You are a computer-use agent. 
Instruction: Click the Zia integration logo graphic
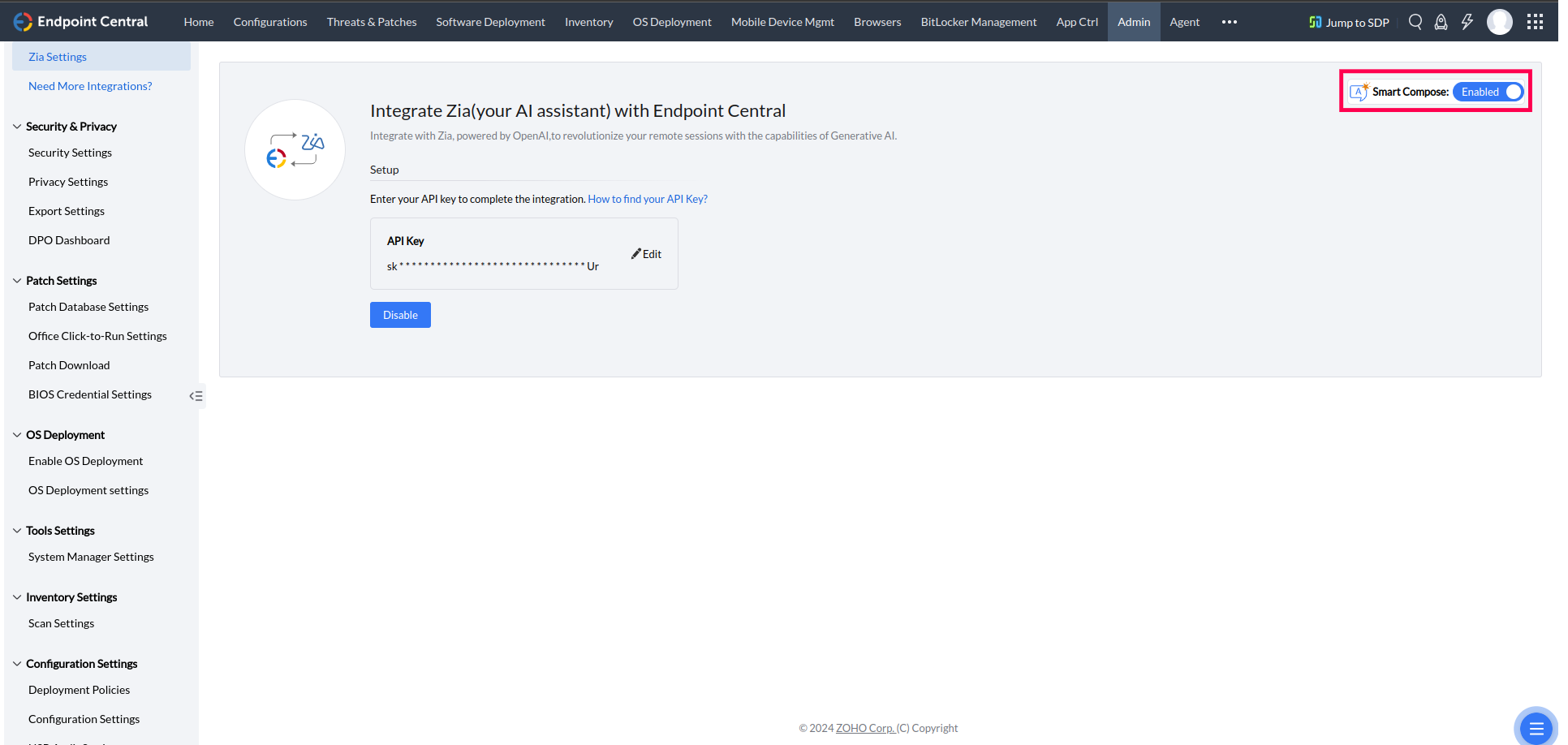click(295, 150)
